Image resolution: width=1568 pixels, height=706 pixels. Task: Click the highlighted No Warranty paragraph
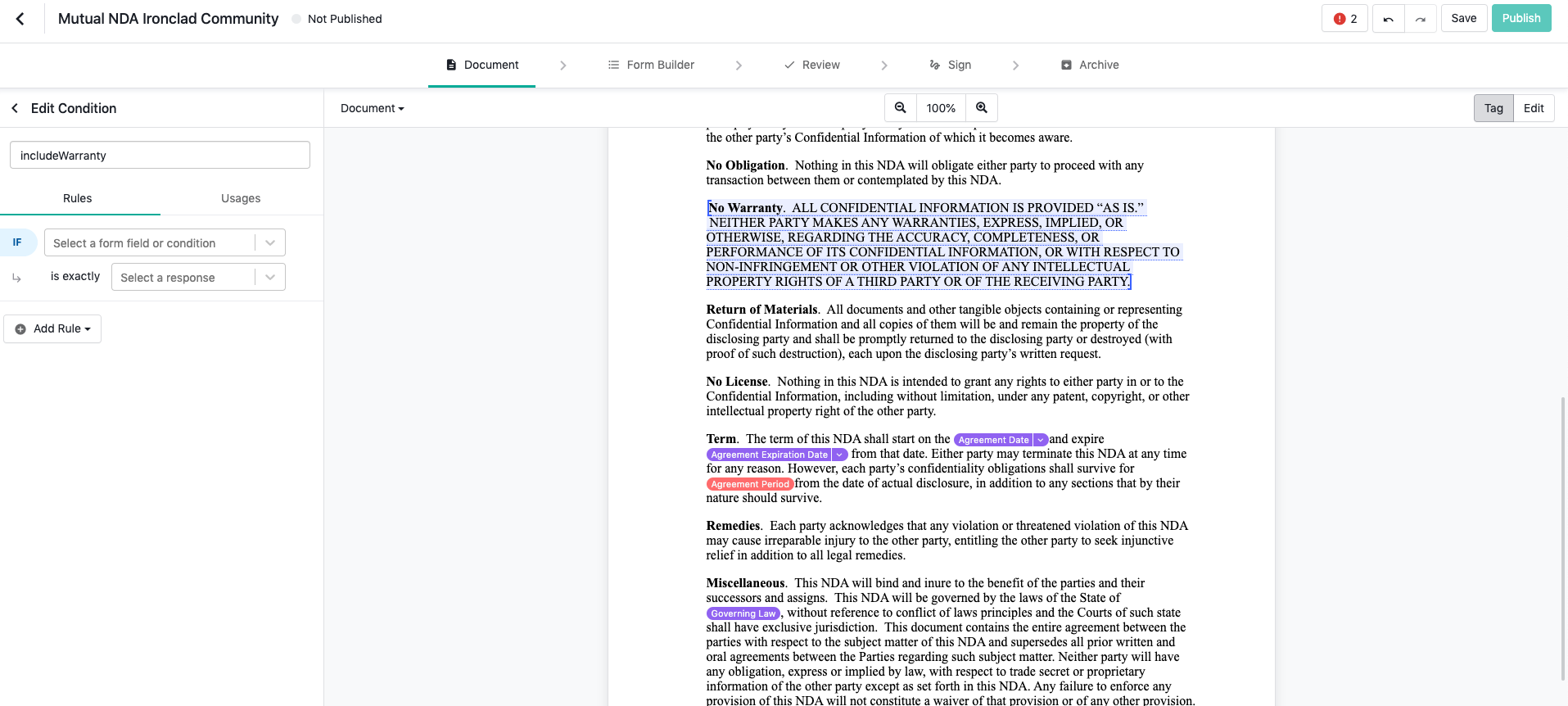click(944, 245)
